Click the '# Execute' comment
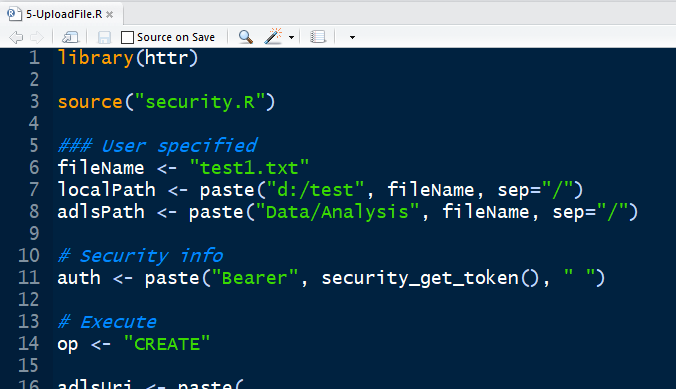676x389 pixels. coord(107,322)
